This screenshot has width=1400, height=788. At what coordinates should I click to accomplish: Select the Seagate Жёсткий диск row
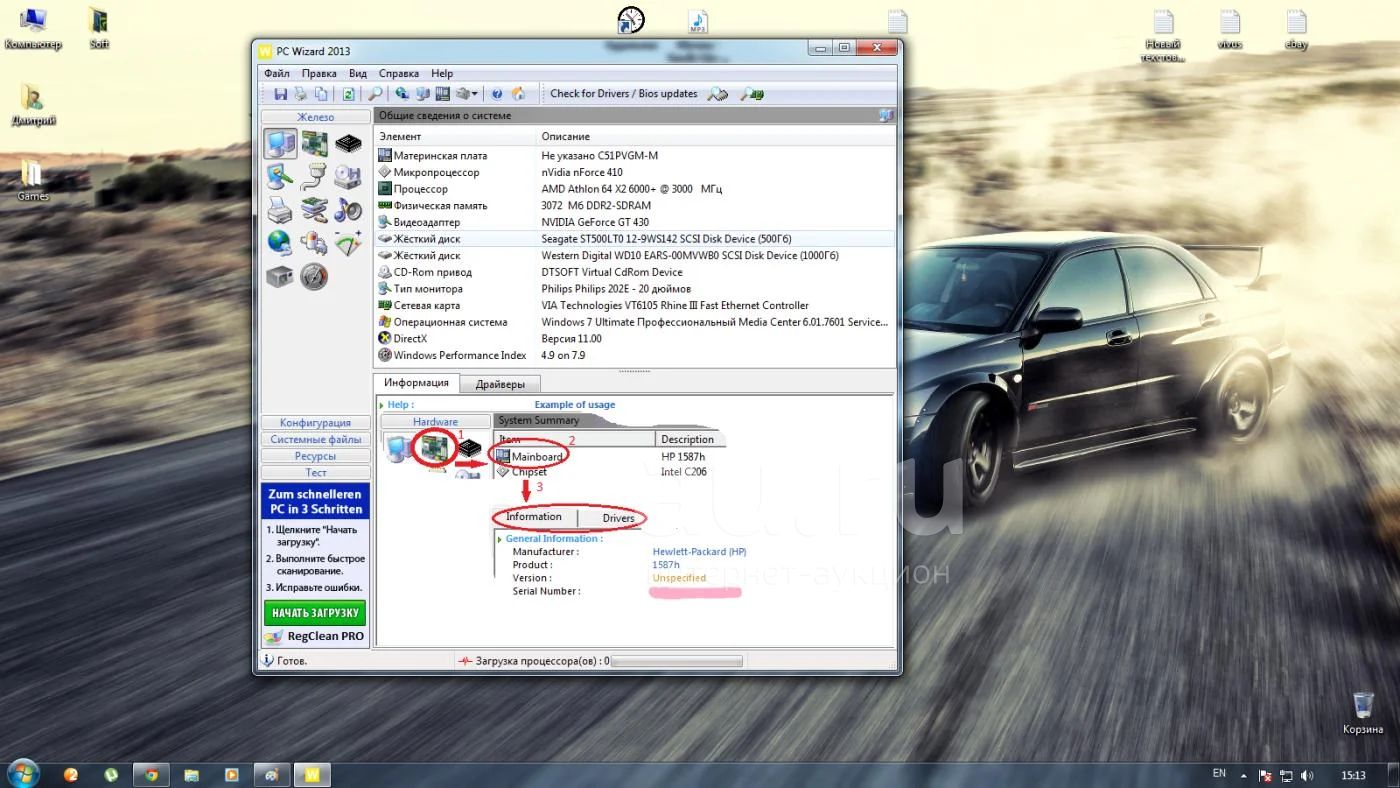[x=635, y=239]
